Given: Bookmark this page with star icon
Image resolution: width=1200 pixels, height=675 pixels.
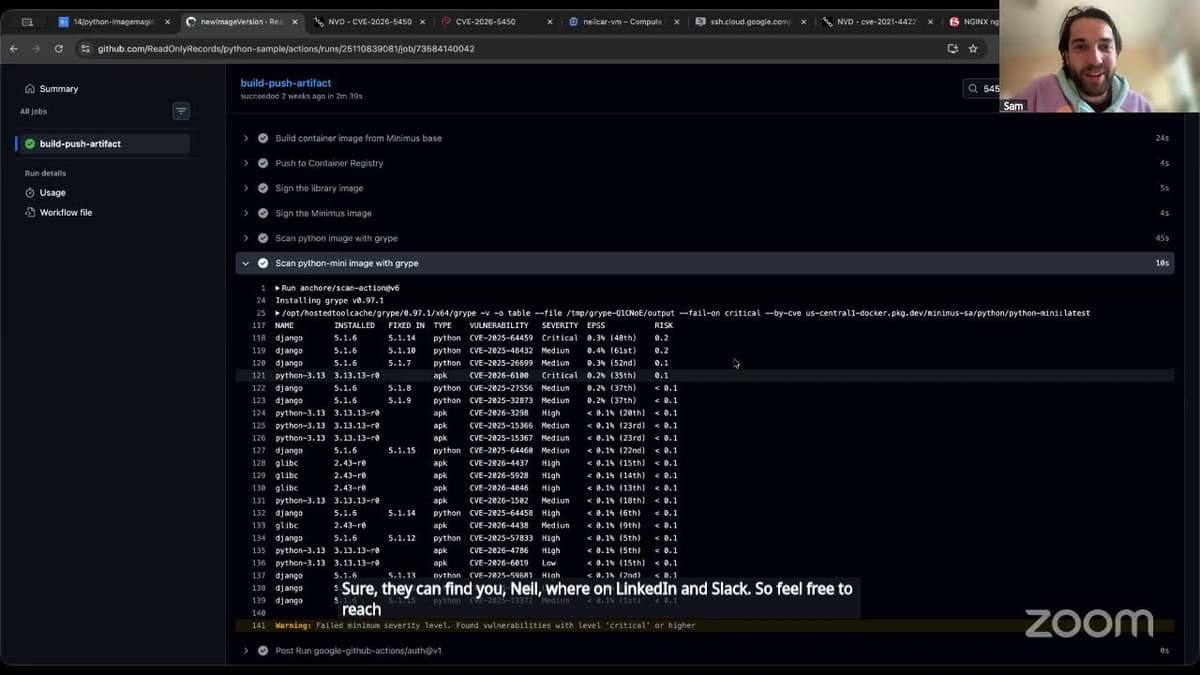Looking at the screenshot, I should pyautogui.click(x=973, y=48).
